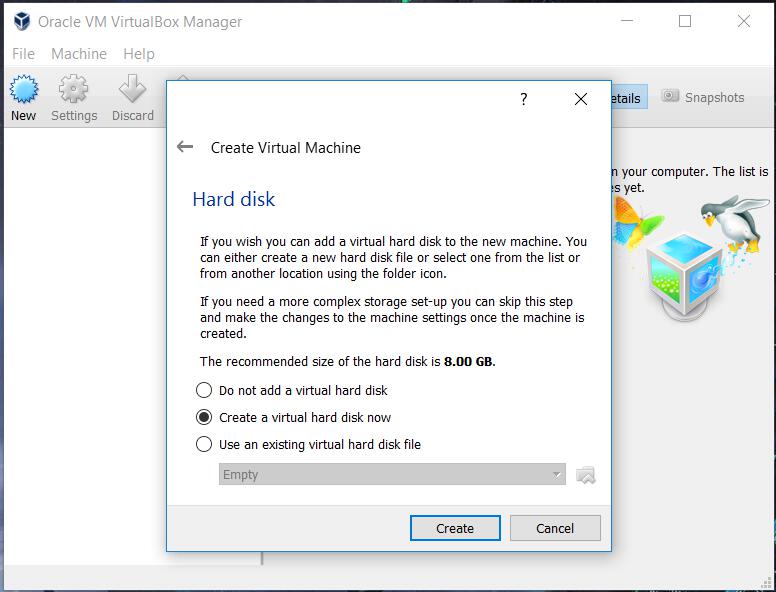Screen dimensions: 776x592
Task: Open the File menu
Action: coord(23,53)
